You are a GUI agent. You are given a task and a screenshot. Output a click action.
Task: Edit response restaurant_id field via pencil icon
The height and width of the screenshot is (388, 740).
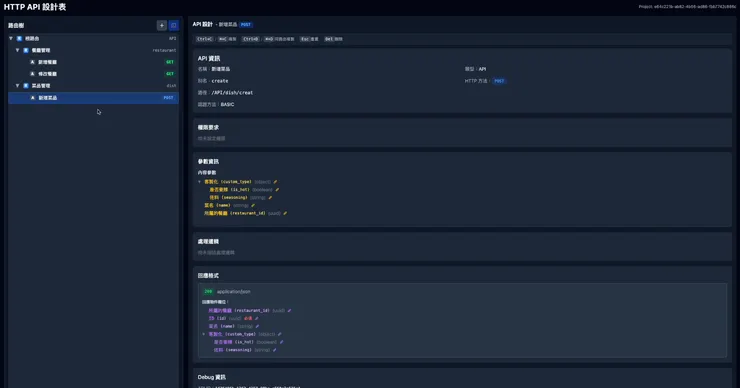coord(289,311)
